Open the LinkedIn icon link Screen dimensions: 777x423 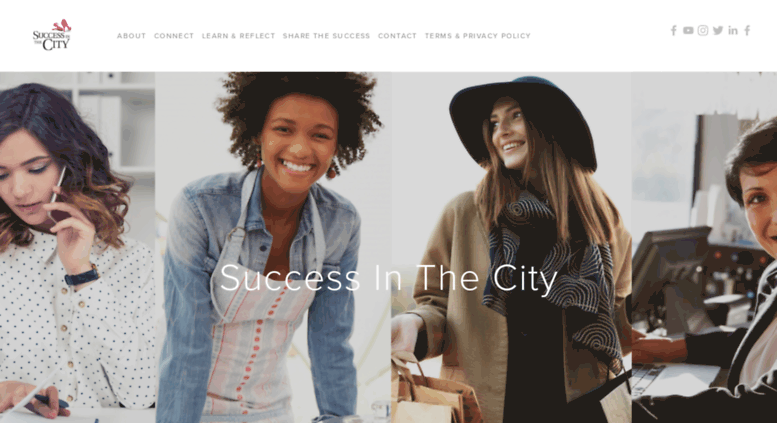pos(733,31)
